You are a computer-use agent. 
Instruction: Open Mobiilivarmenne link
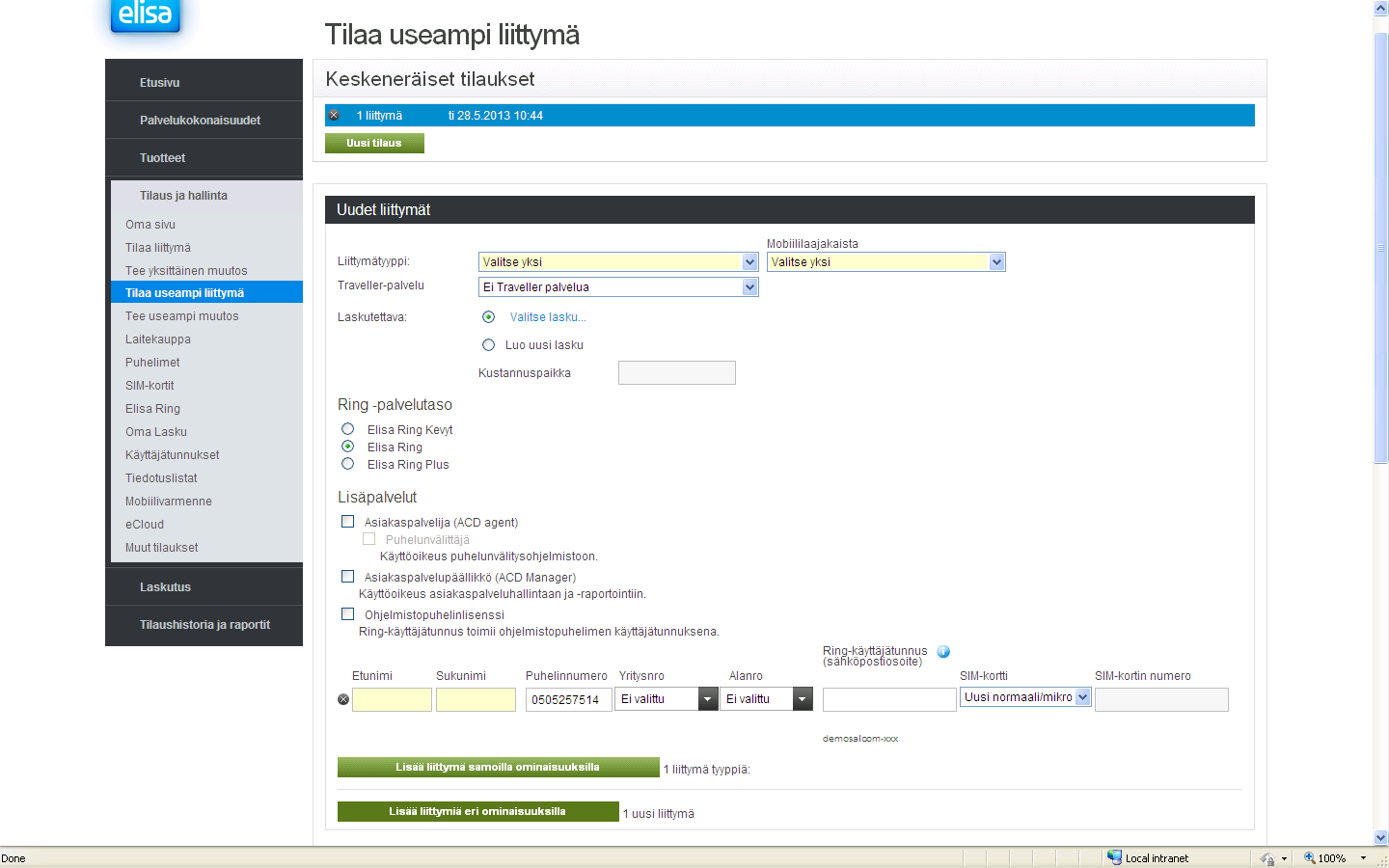click(x=169, y=502)
